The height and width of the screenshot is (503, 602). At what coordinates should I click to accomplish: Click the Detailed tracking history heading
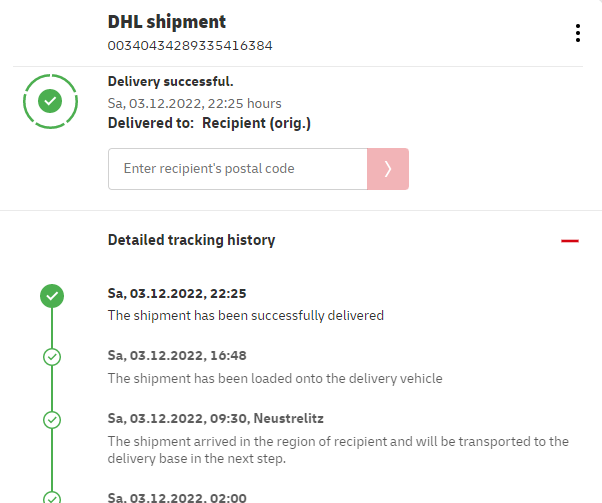tap(191, 240)
